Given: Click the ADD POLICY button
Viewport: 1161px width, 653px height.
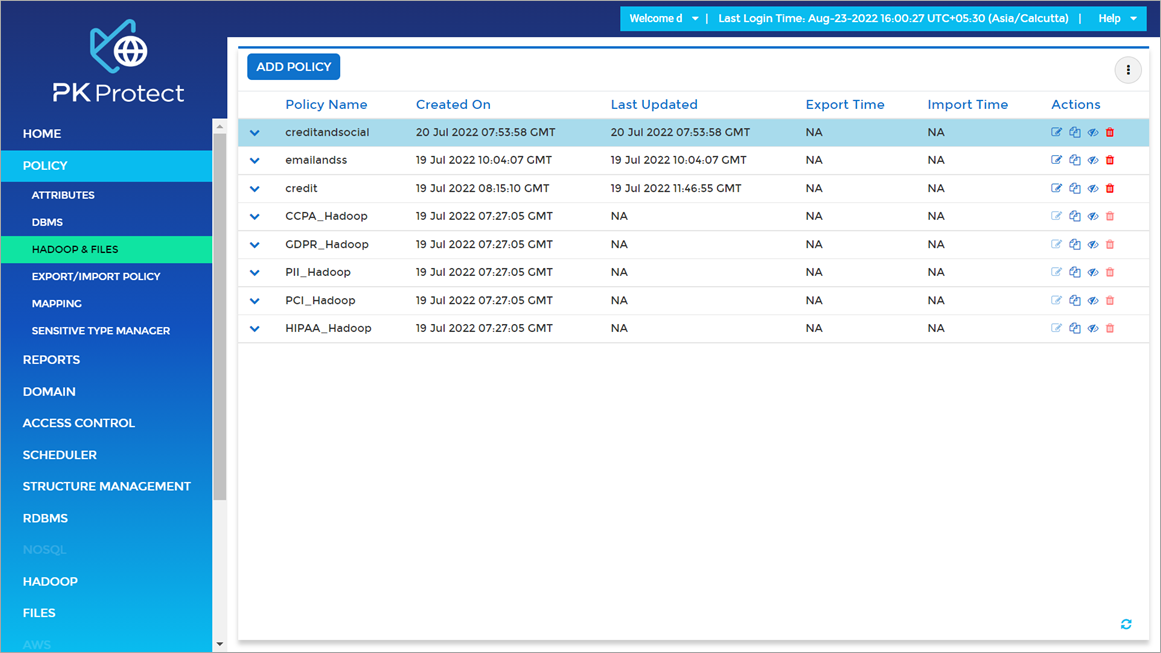Looking at the screenshot, I should 293,66.
